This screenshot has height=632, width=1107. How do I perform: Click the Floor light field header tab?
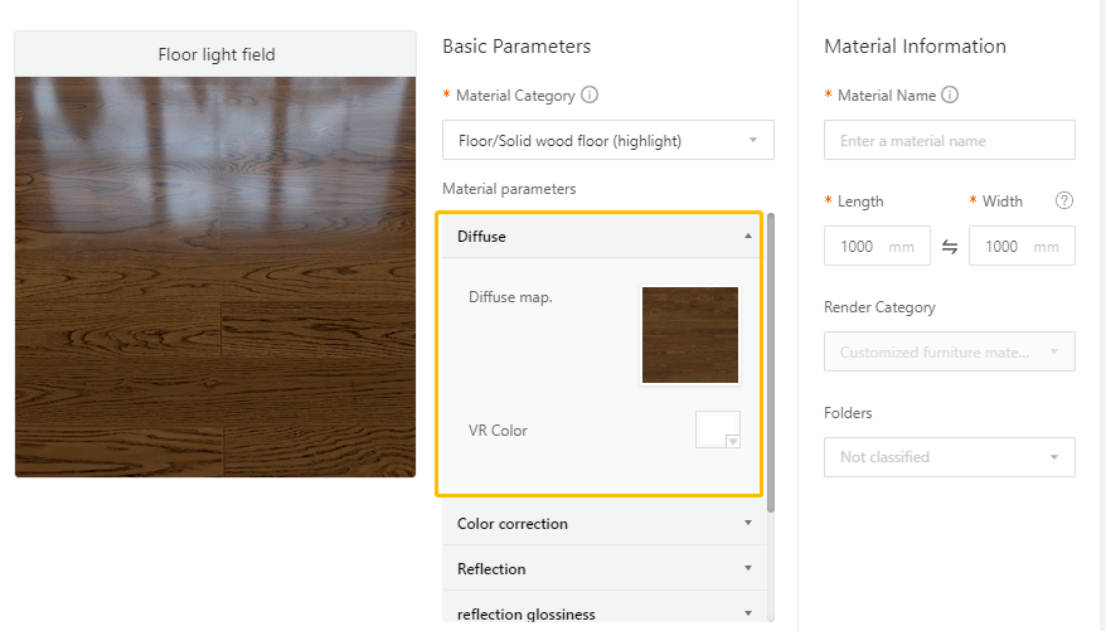[x=215, y=54]
